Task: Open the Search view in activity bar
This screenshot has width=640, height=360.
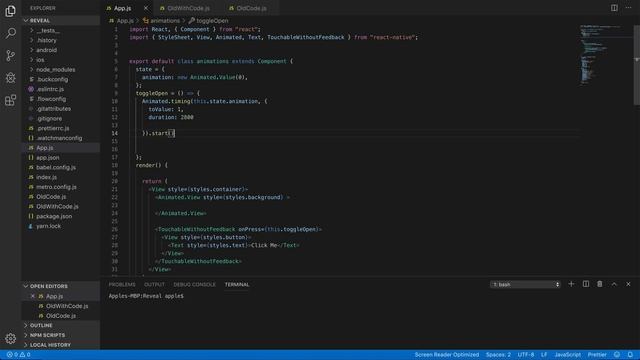Action: tap(11, 33)
